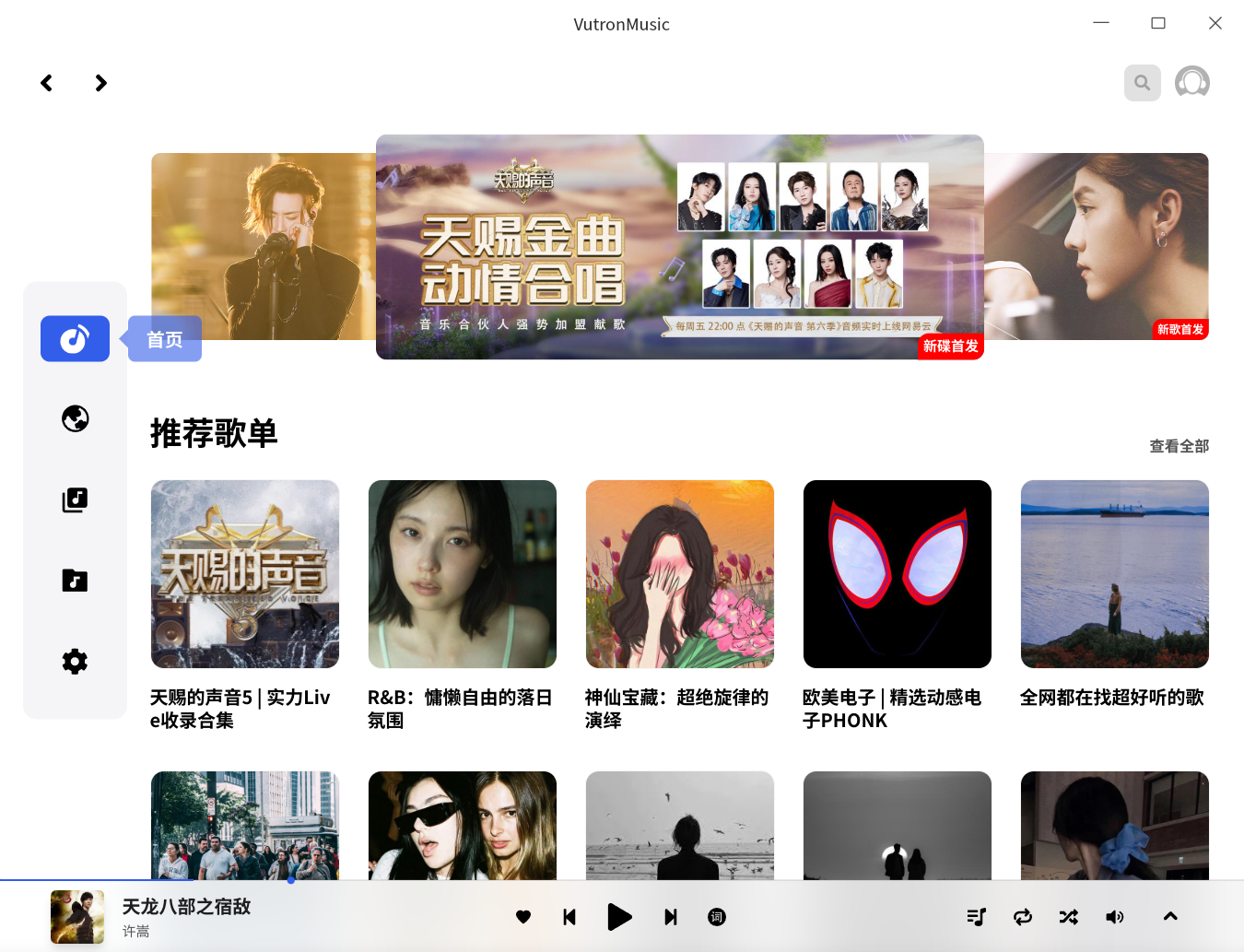This screenshot has width=1244, height=952.
Task: Select the home music note sidebar icon
Action: [75, 339]
